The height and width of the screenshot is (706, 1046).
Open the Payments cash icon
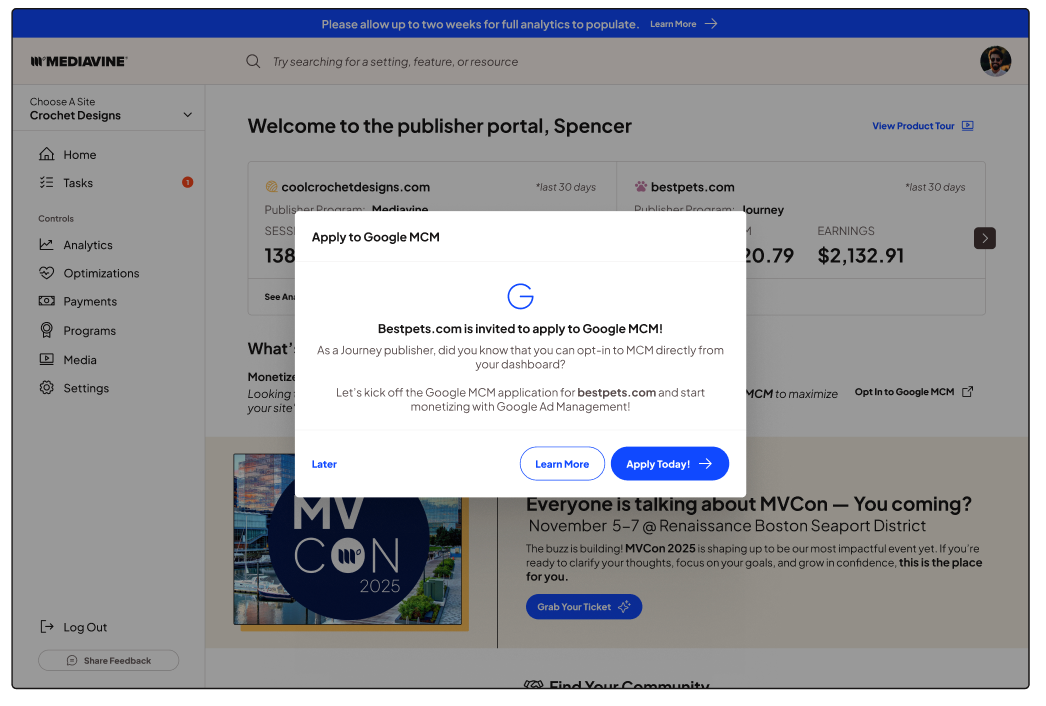(x=46, y=301)
